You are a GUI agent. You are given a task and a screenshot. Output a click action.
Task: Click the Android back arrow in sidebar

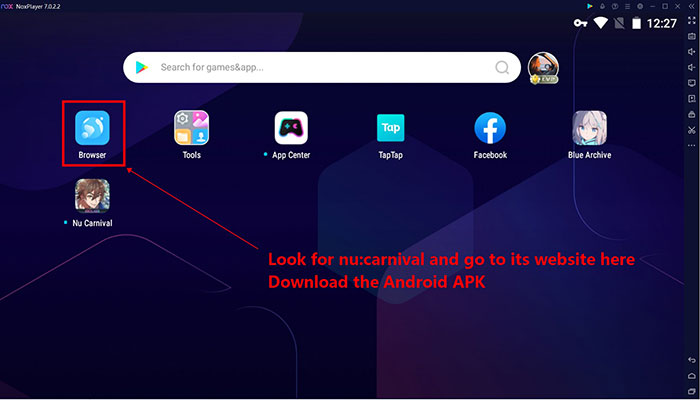tap(692, 360)
